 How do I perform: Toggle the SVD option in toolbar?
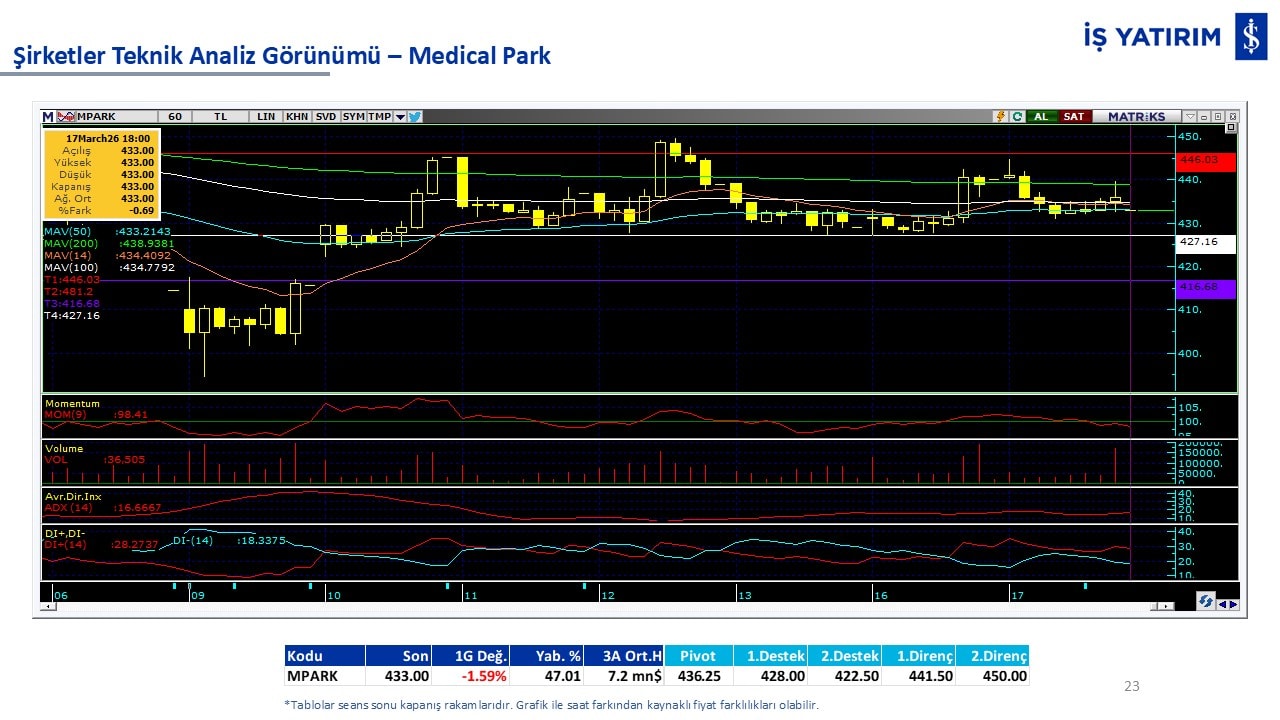pos(326,117)
